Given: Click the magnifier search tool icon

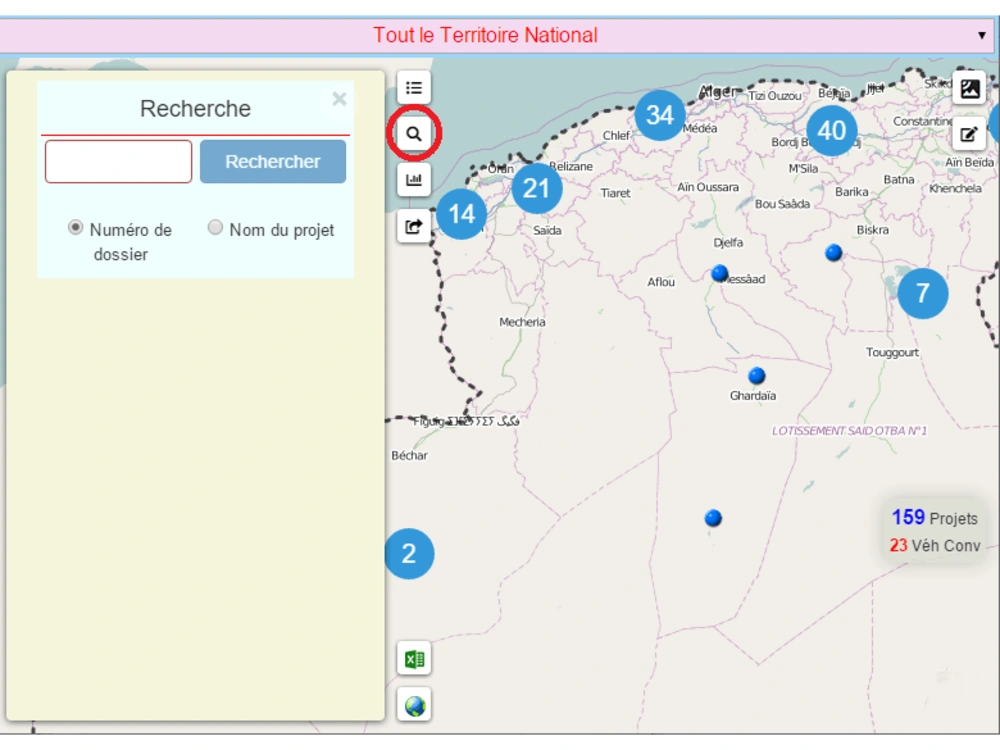Looking at the screenshot, I should point(413,134).
